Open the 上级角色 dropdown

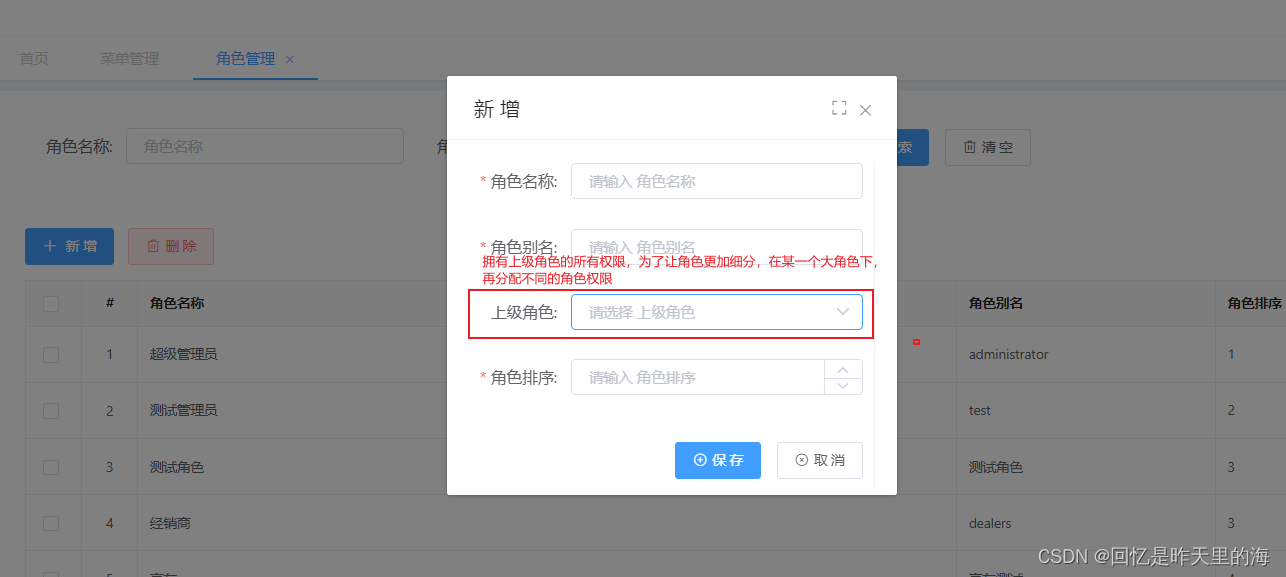(716, 312)
